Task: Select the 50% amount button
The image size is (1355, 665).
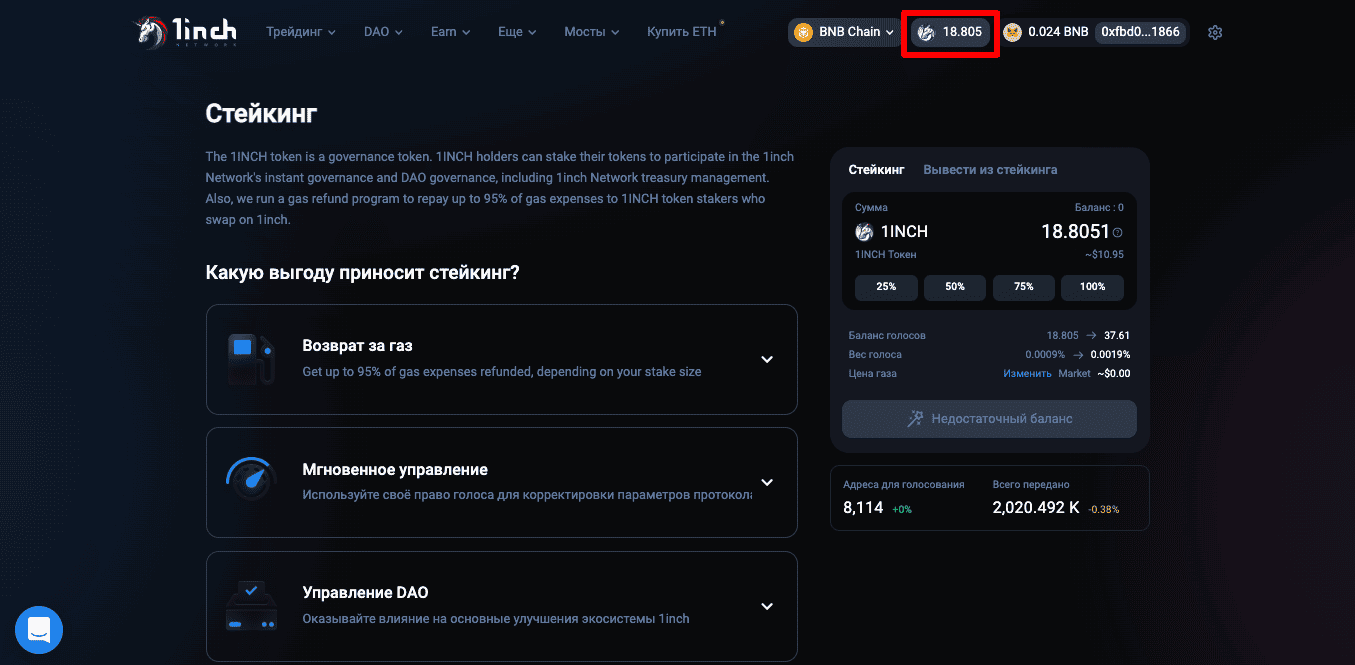Action: click(955, 287)
